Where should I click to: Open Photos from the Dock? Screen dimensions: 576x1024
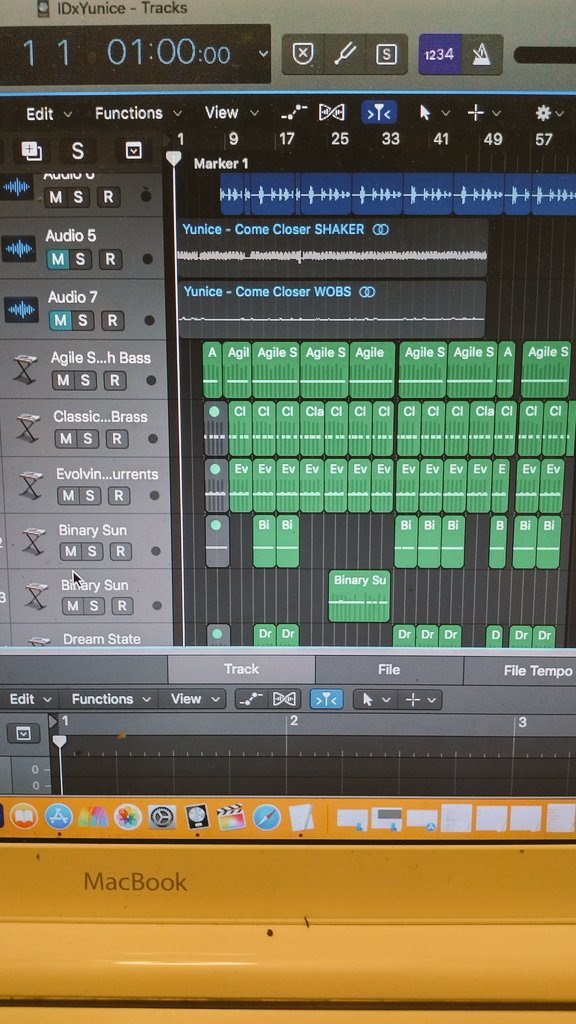(127, 817)
